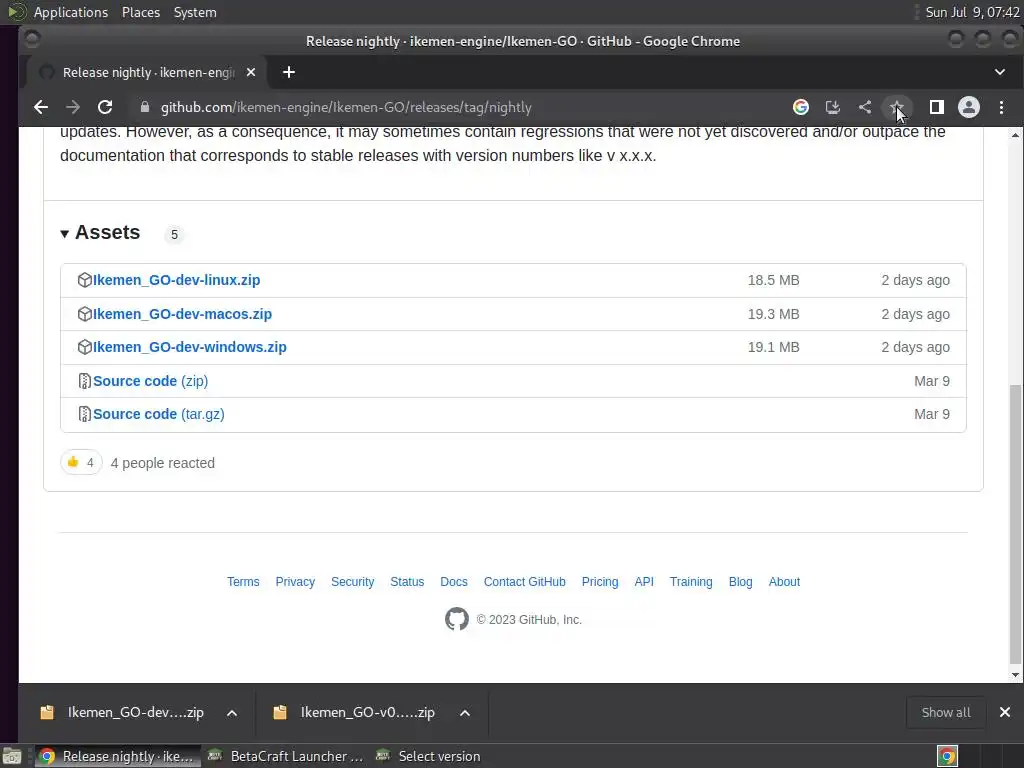
Task: Open downloaded Ikemen_GO-dev....zip file
Action: (122, 712)
